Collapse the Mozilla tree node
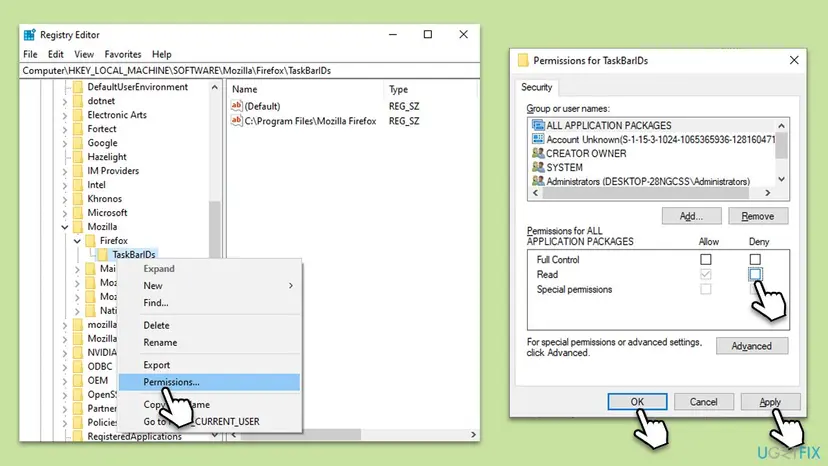Viewport: 828px width, 466px height. 65,227
